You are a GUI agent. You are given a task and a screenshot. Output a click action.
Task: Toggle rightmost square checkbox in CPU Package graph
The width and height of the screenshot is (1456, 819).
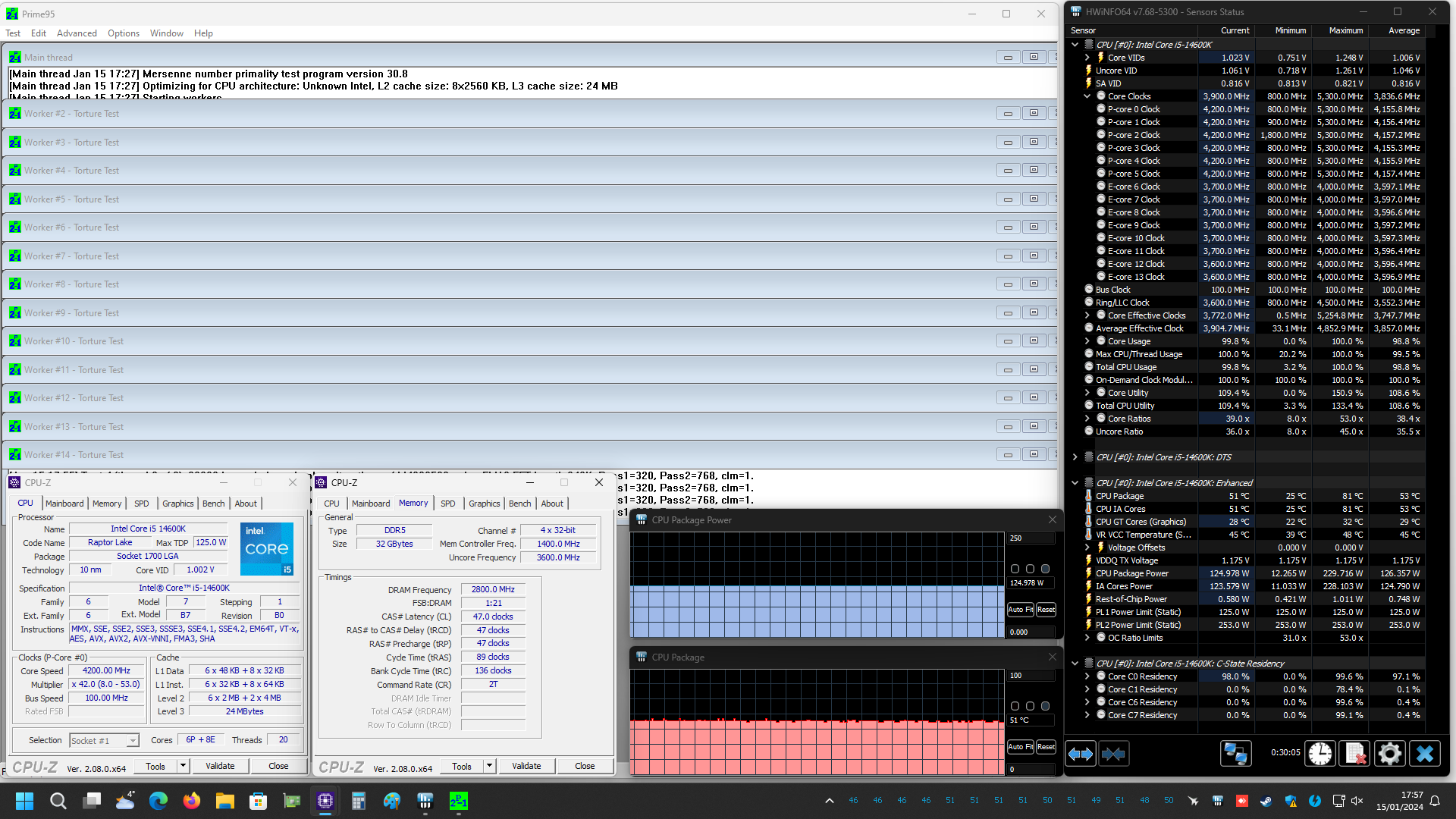(1045, 706)
